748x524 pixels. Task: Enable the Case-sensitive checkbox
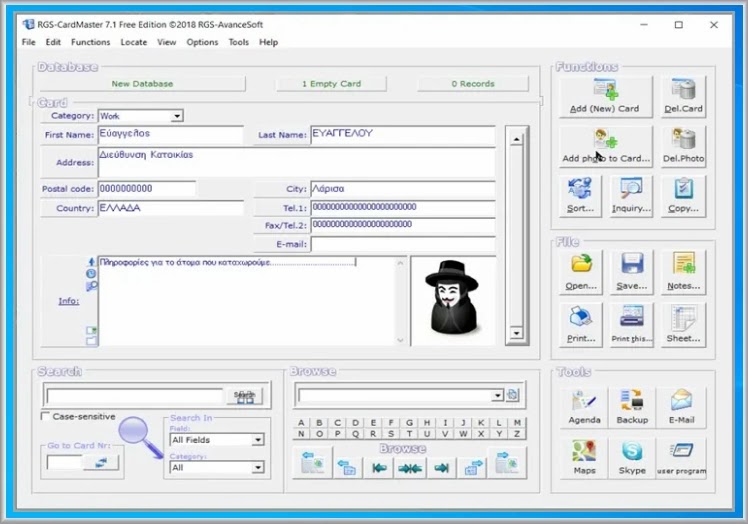click(45, 416)
